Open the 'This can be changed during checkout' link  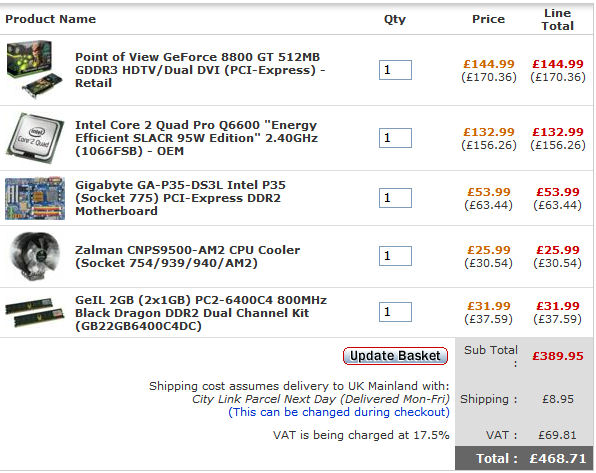[x=339, y=412]
